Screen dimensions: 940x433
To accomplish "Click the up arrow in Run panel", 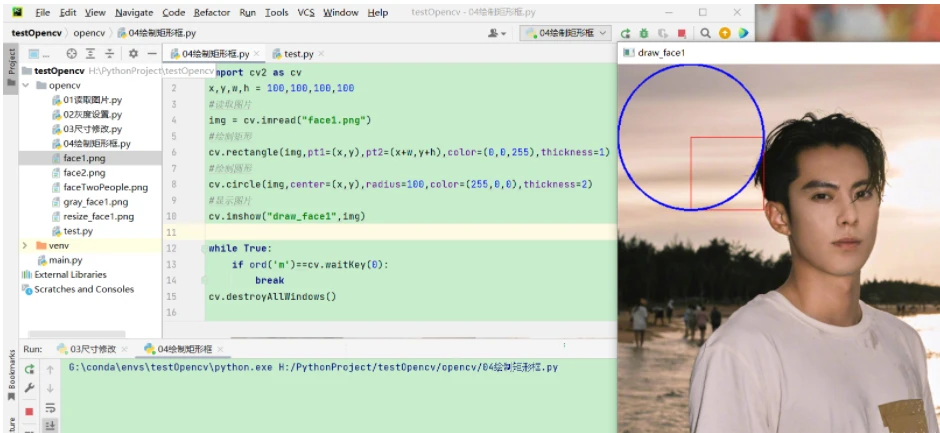I will (50, 369).
